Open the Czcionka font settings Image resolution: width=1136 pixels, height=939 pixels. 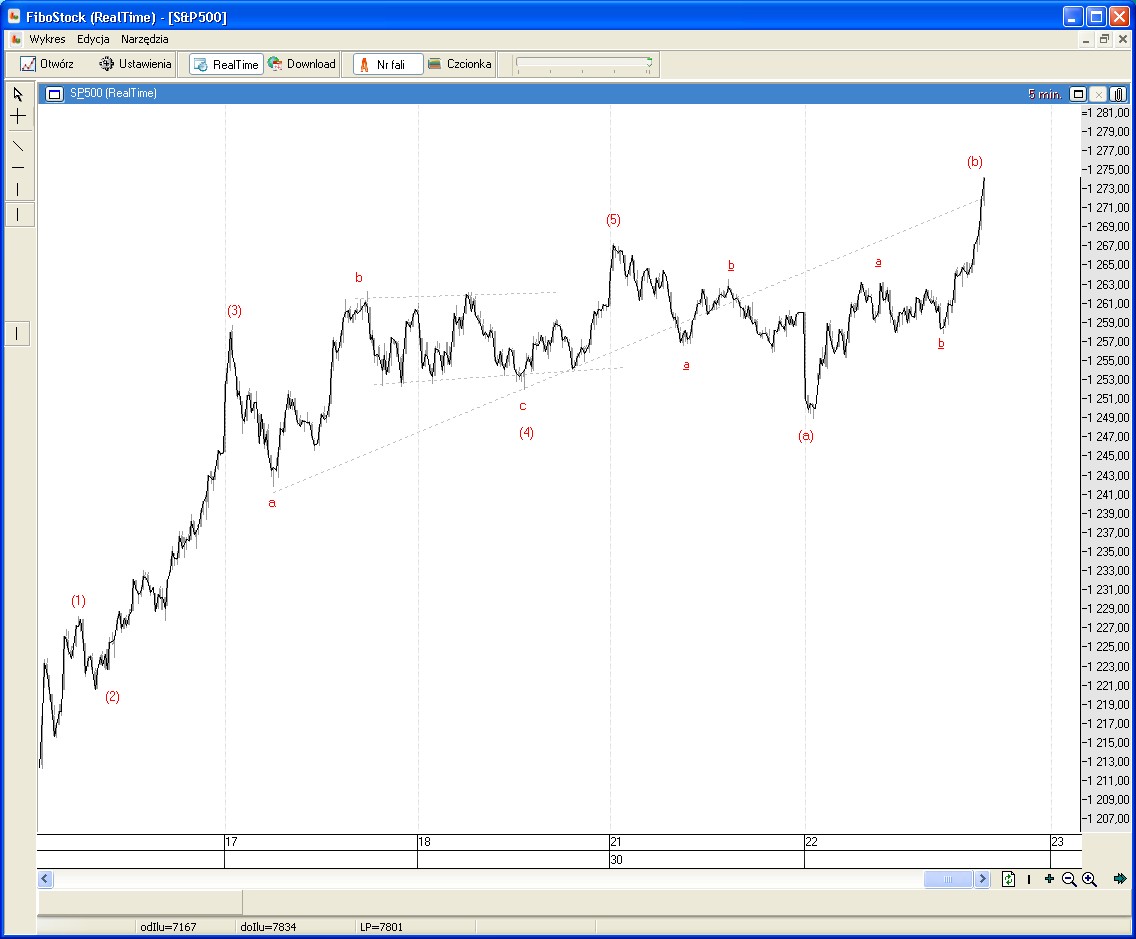click(x=460, y=64)
